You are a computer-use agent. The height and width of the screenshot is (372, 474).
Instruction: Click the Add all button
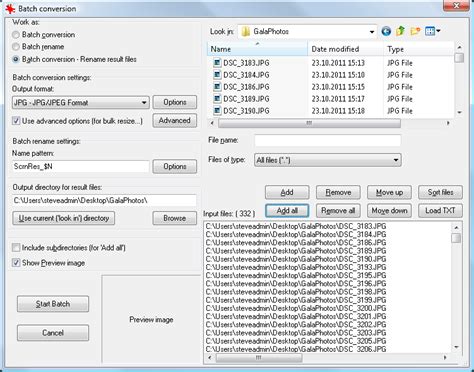coord(287,211)
